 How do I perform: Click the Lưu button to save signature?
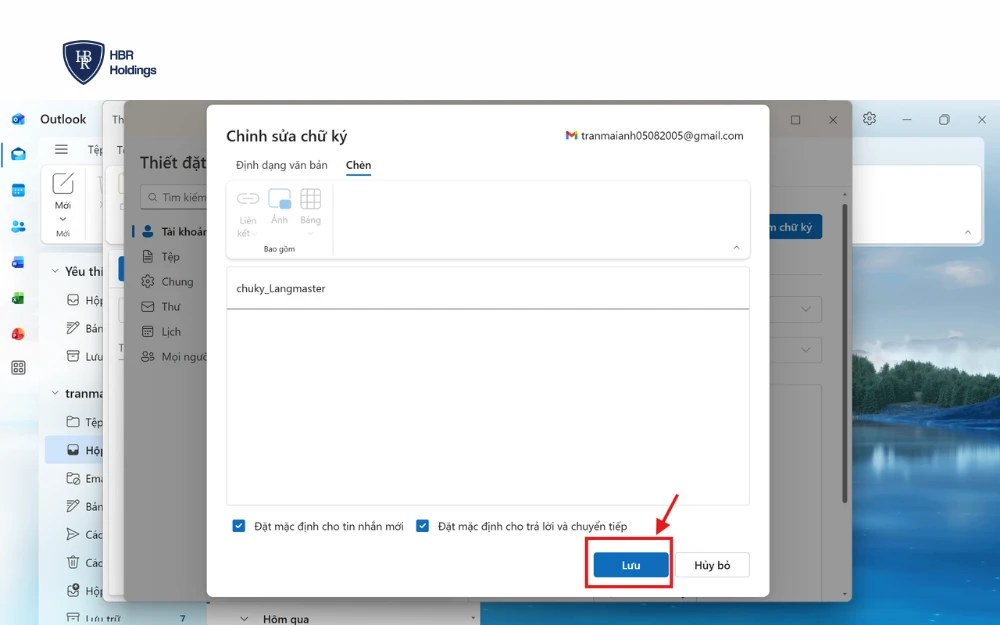click(631, 565)
